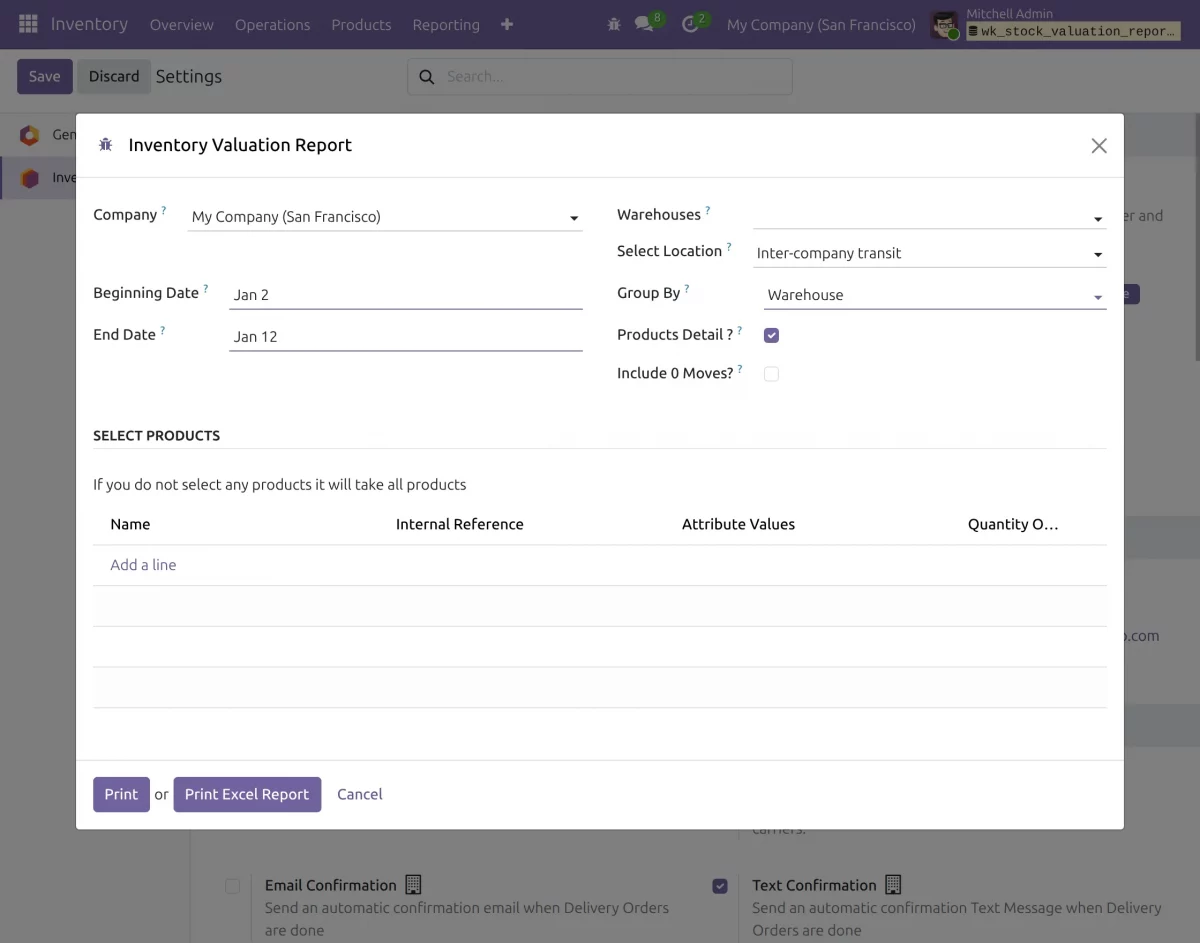
Task: Open the apps grid home menu
Action: 28,24
